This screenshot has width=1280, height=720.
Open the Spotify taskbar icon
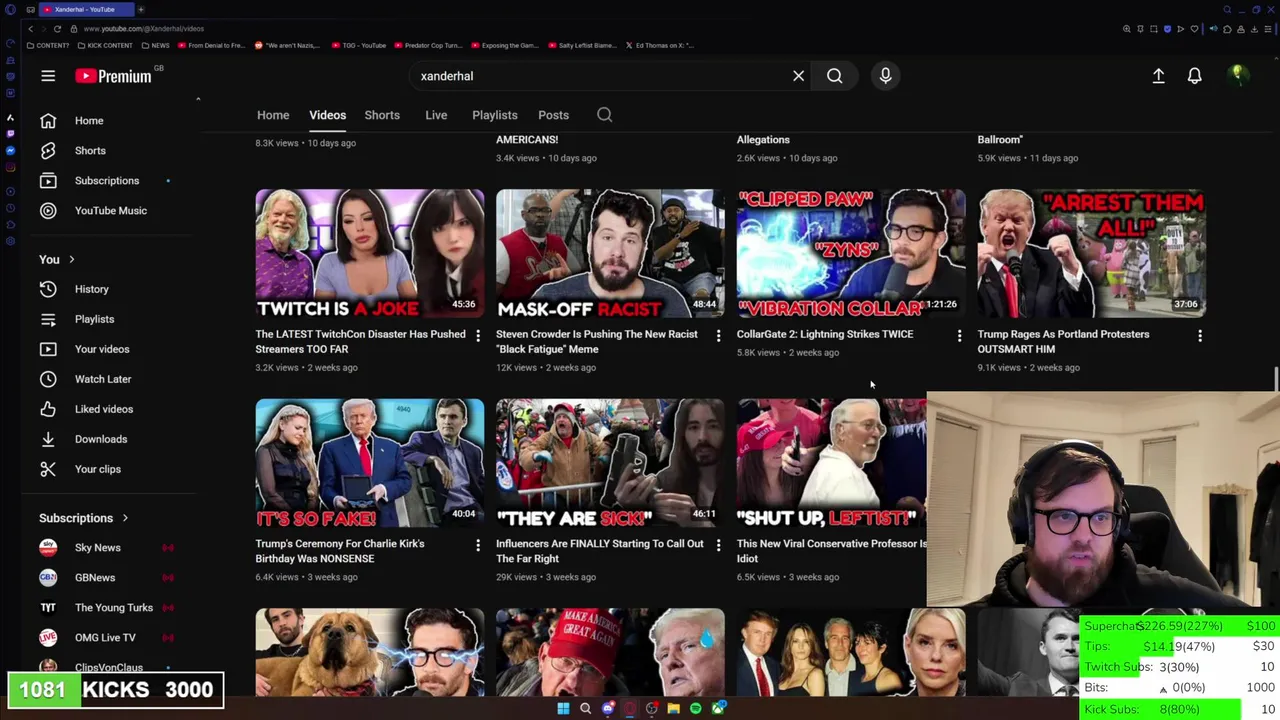[x=696, y=709]
